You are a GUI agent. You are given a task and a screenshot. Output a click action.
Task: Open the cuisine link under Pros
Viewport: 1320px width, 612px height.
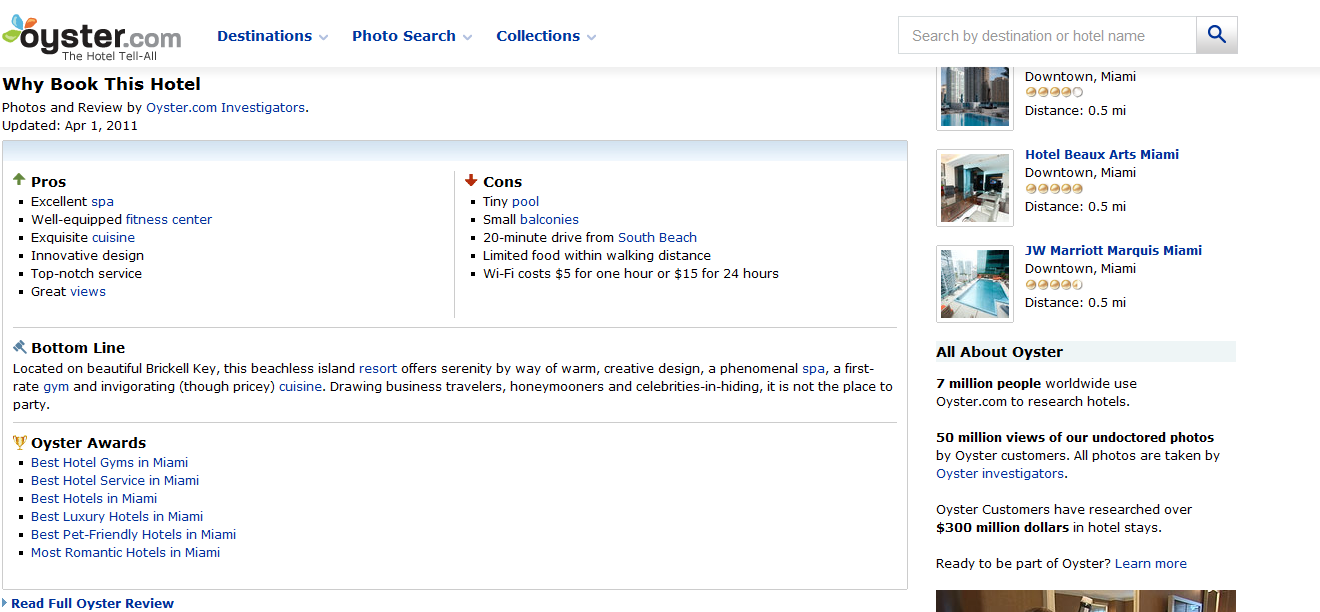point(113,237)
